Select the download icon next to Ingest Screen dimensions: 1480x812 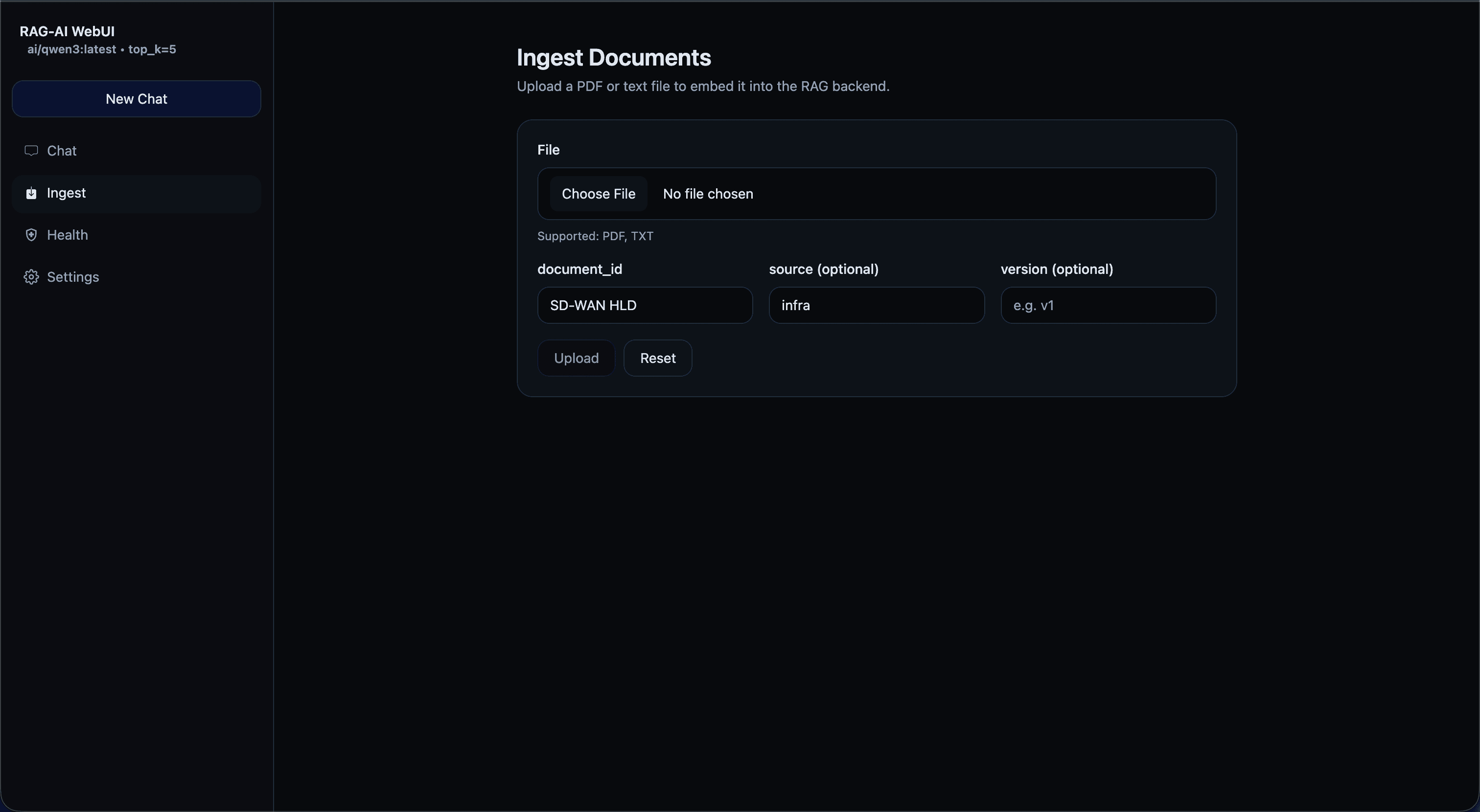[x=32, y=193]
